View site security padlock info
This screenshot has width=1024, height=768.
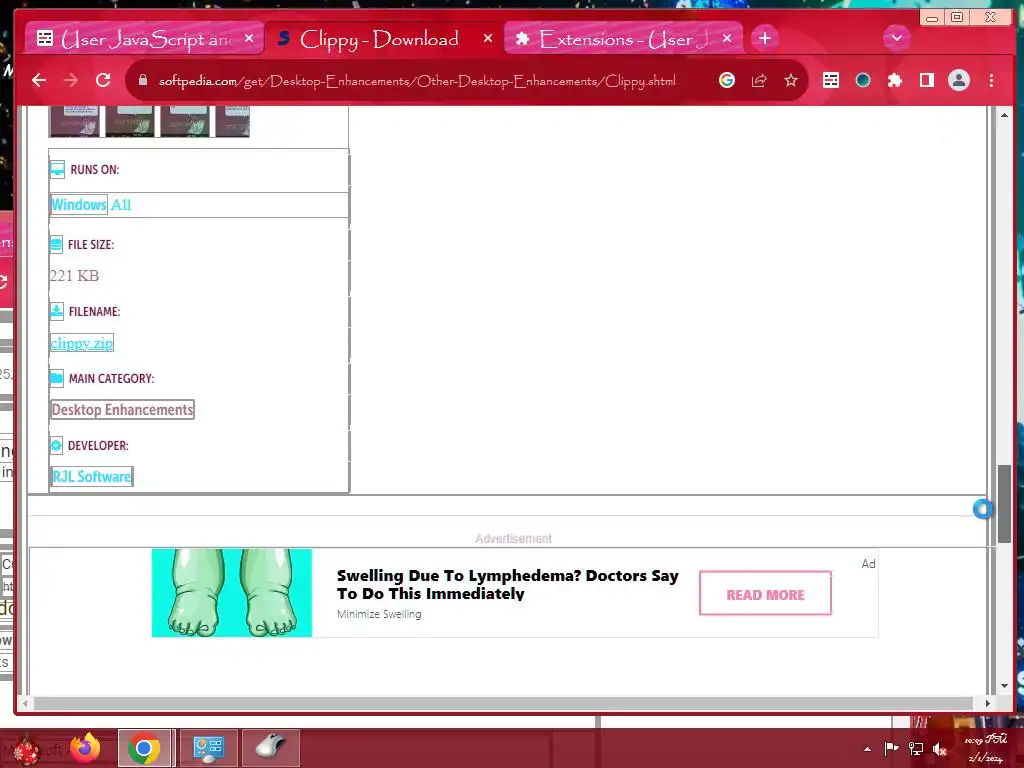(x=143, y=80)
